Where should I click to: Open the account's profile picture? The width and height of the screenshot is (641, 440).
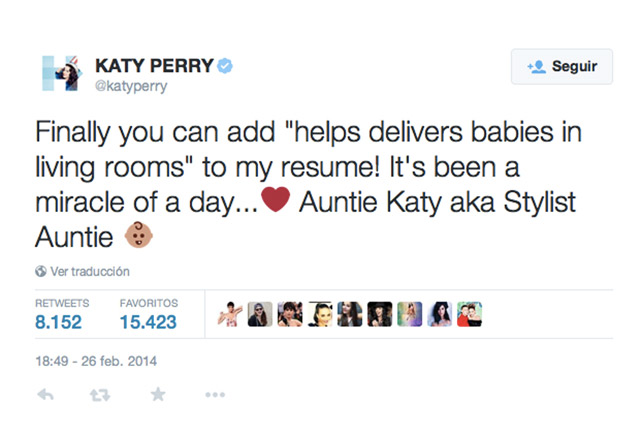click(60, 75)
